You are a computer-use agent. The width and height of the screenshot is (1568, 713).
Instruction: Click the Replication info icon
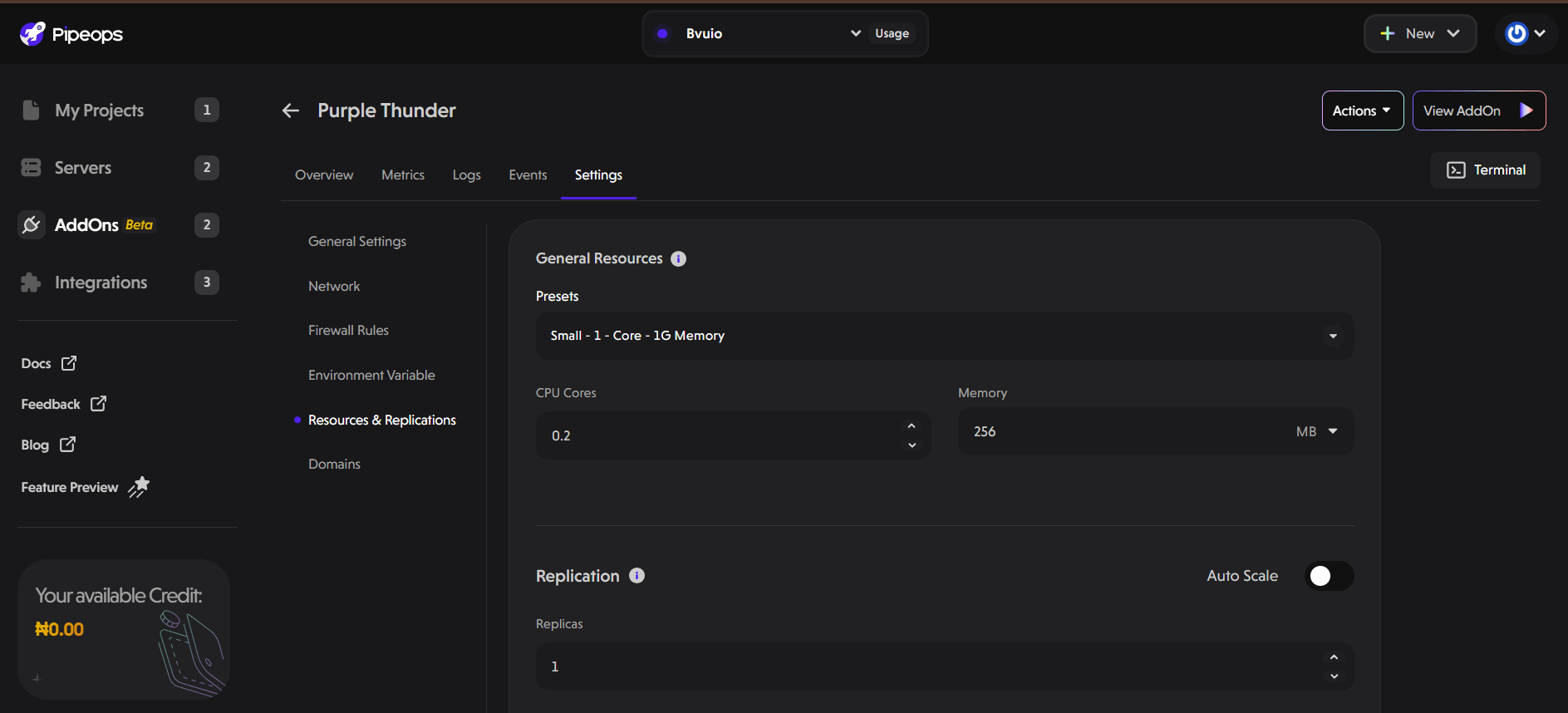[x=637, y=576]
